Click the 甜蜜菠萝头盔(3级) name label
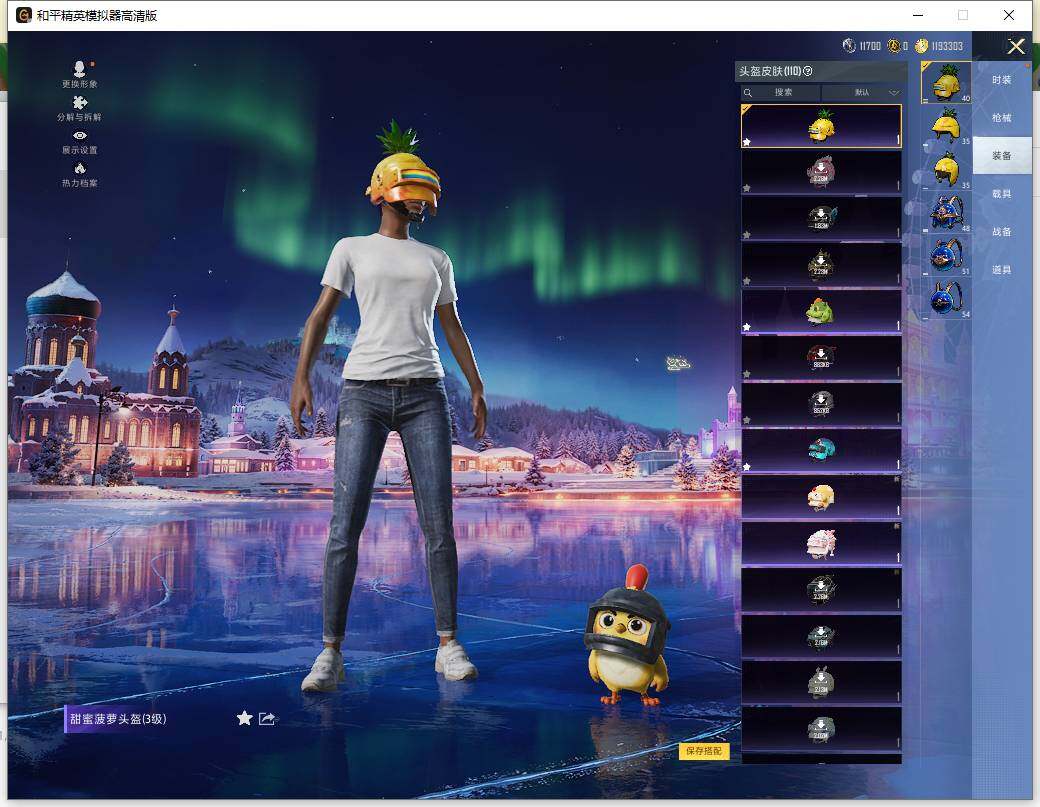 [117, 718]
